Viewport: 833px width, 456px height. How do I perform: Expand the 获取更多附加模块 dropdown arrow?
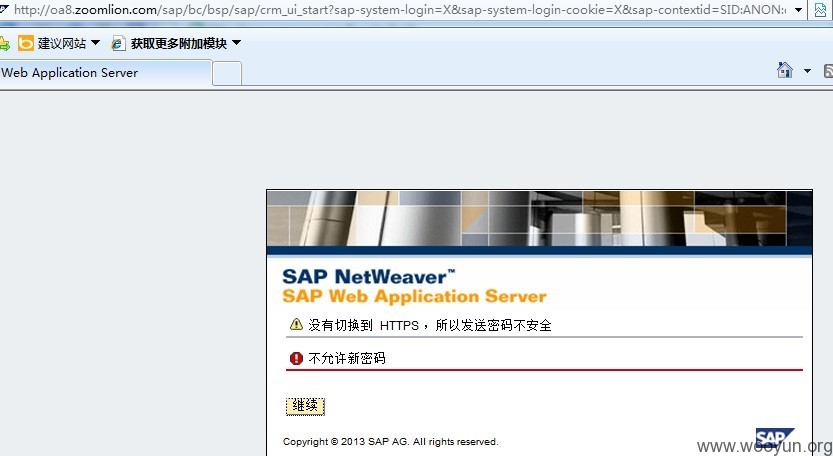point(236,43)
